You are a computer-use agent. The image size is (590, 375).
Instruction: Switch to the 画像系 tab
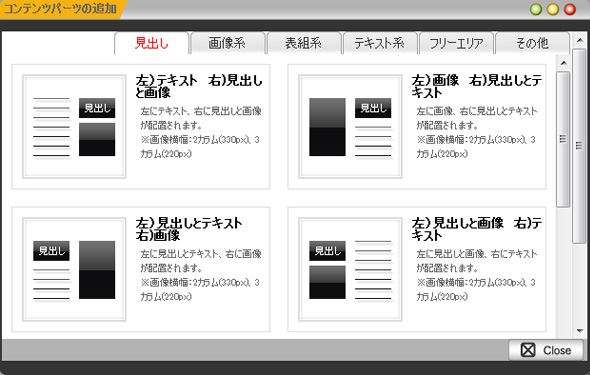pyautogui.click(x=227, y=43)
